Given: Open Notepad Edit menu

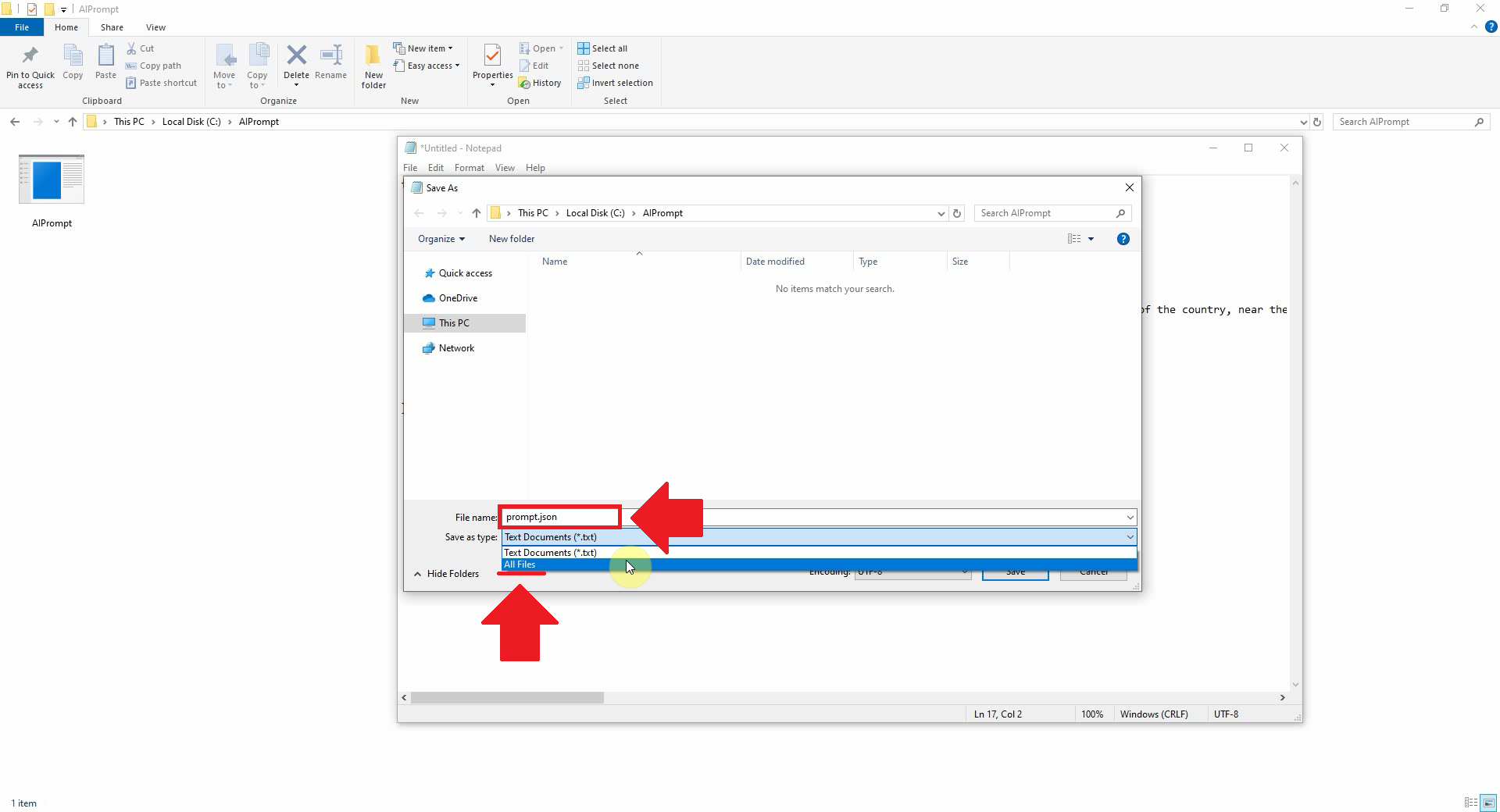Looking at the screenshot, I should [x=435, y=168].
